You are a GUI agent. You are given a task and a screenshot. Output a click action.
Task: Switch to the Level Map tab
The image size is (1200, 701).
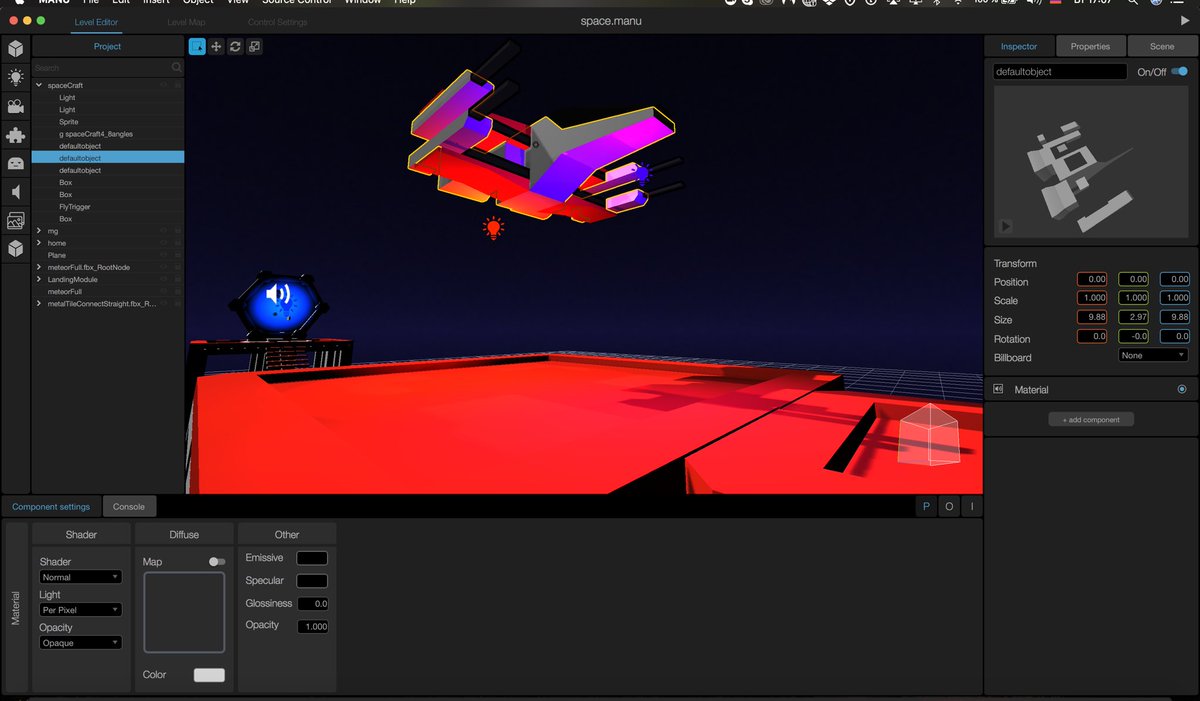click(x=186, y=22)
